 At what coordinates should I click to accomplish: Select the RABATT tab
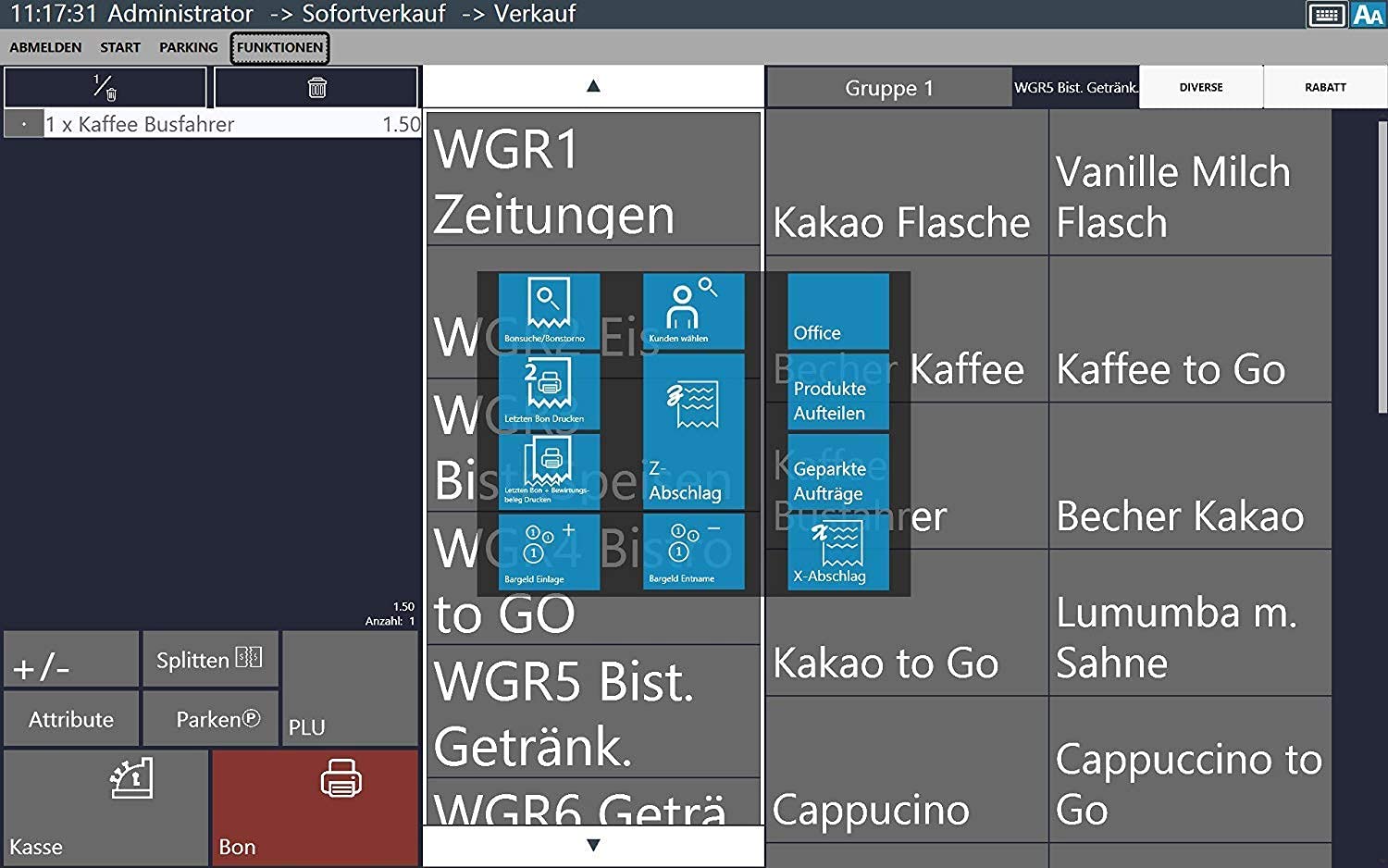pos(1325,88)
